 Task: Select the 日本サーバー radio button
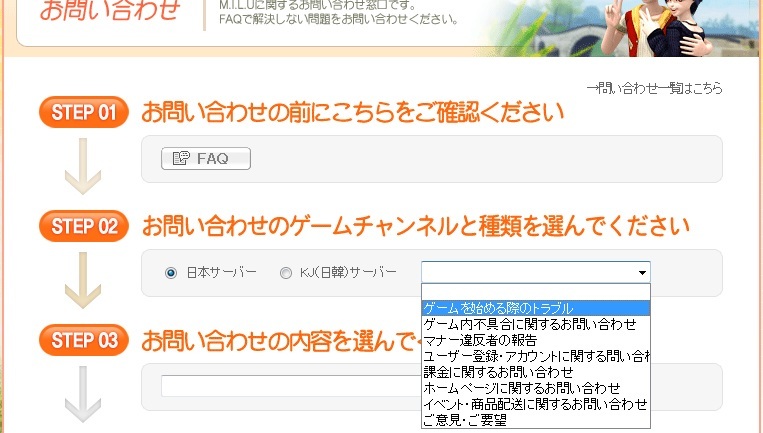click(x=171, y=272)
